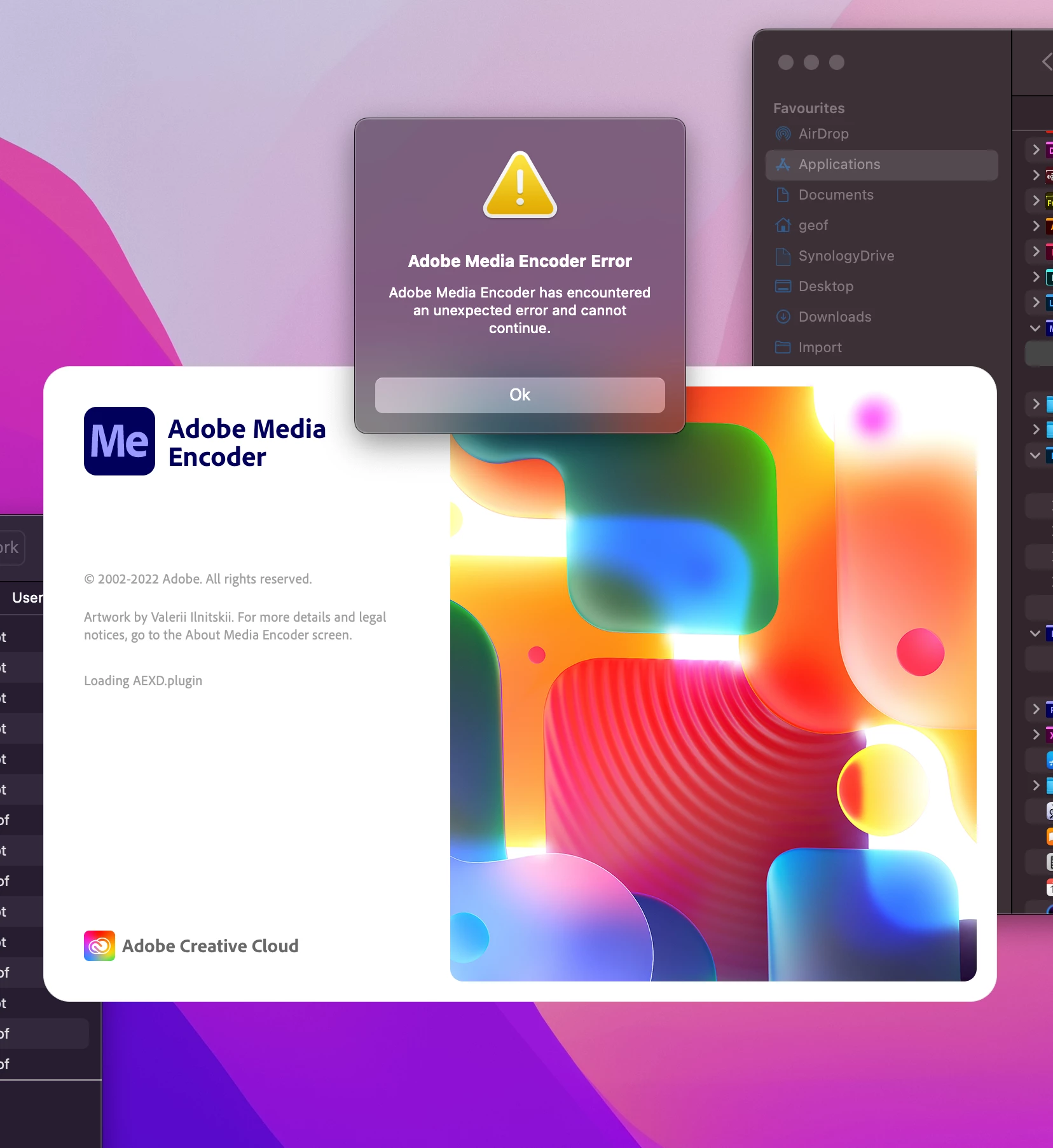Screen dimensions: 1053x1148
Task: Minimize the Finder window with its middle dot
Action: (811, 62)
